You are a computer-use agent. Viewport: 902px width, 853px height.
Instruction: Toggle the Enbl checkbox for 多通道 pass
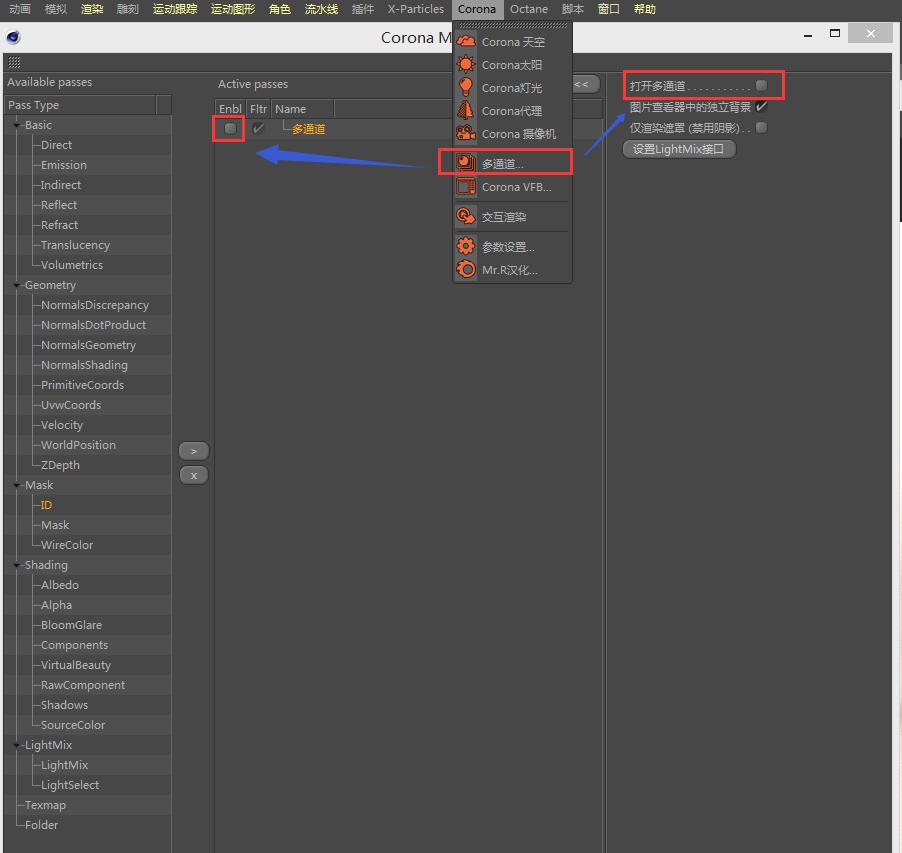click(230, 128)
